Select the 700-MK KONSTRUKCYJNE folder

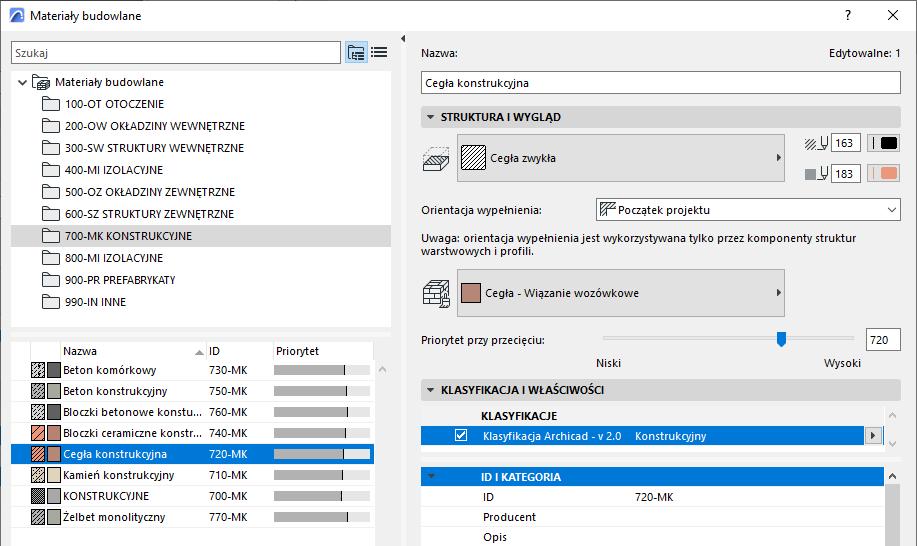201,236
